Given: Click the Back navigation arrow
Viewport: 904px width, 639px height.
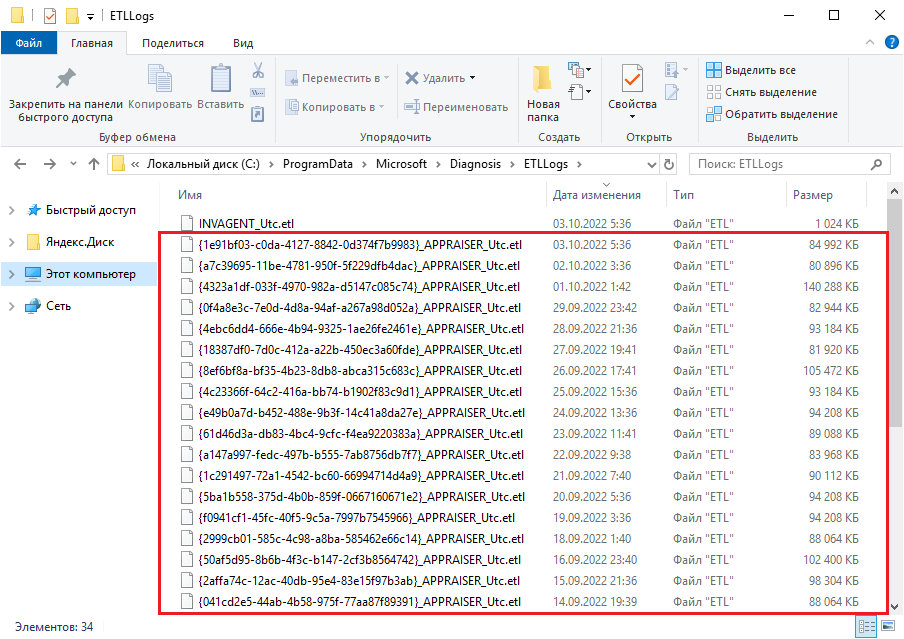Looking at the screenshot, I should (20, 164).
